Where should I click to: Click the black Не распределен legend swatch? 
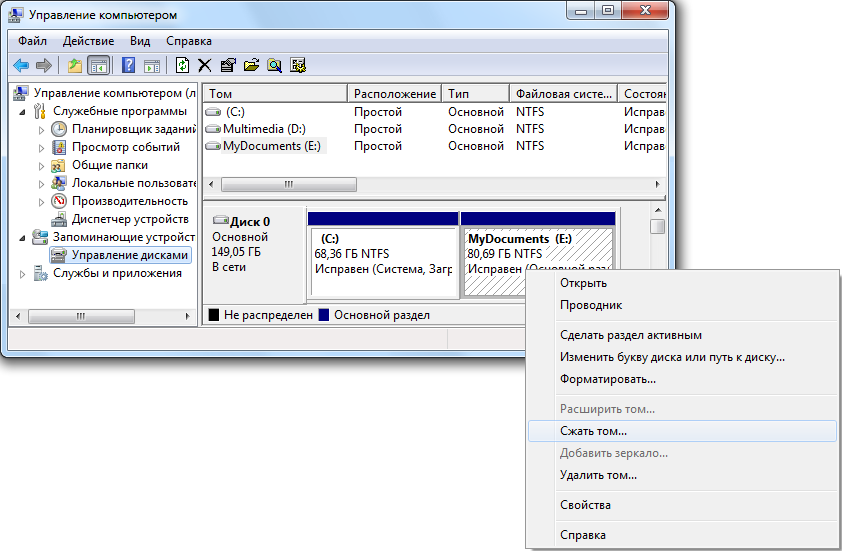214,315
